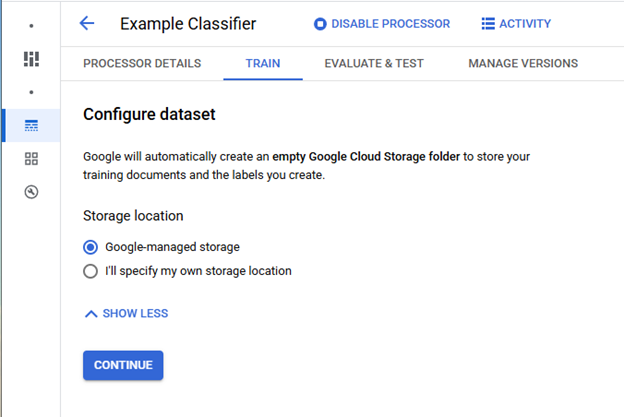
Task: Click the Disable Processor stop icon
Action: pos(320,24)
